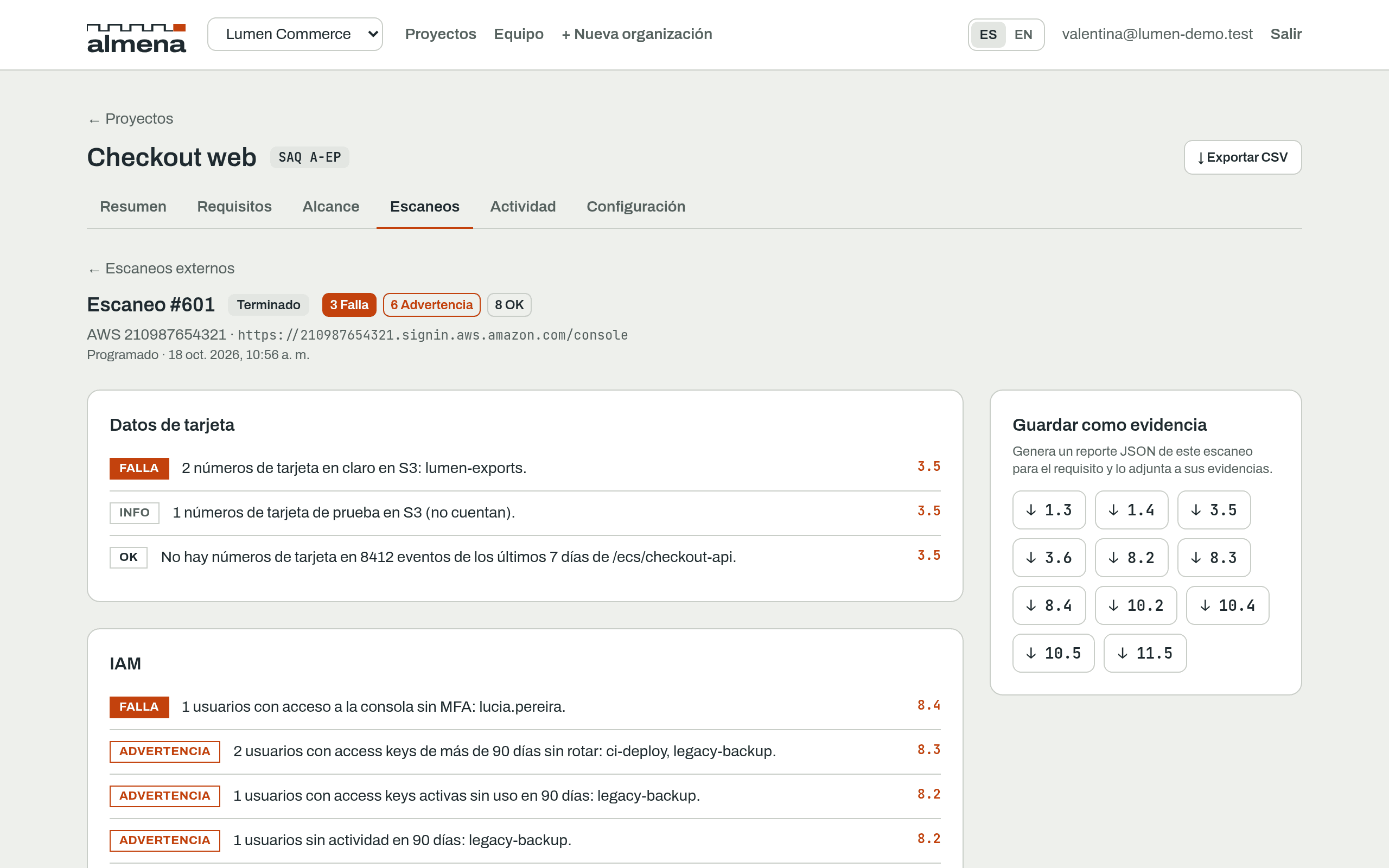
Task: Click valentina@lumen-demo.test user email
Action: (1157, 34)
